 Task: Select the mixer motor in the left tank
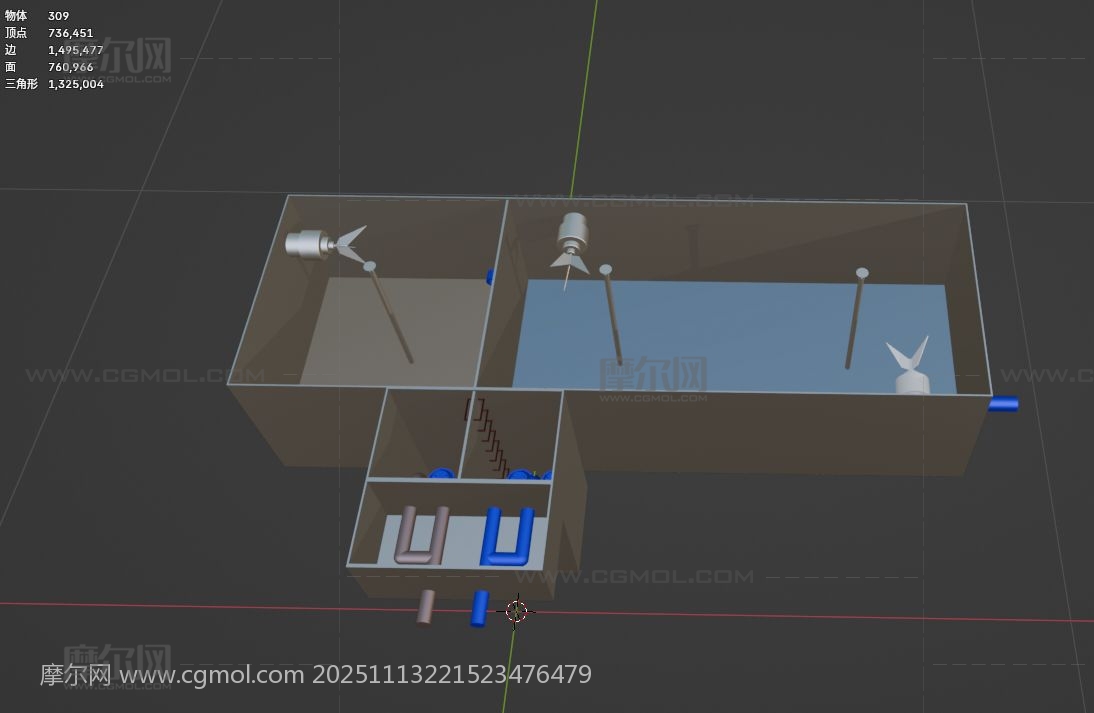pos(308,243)
